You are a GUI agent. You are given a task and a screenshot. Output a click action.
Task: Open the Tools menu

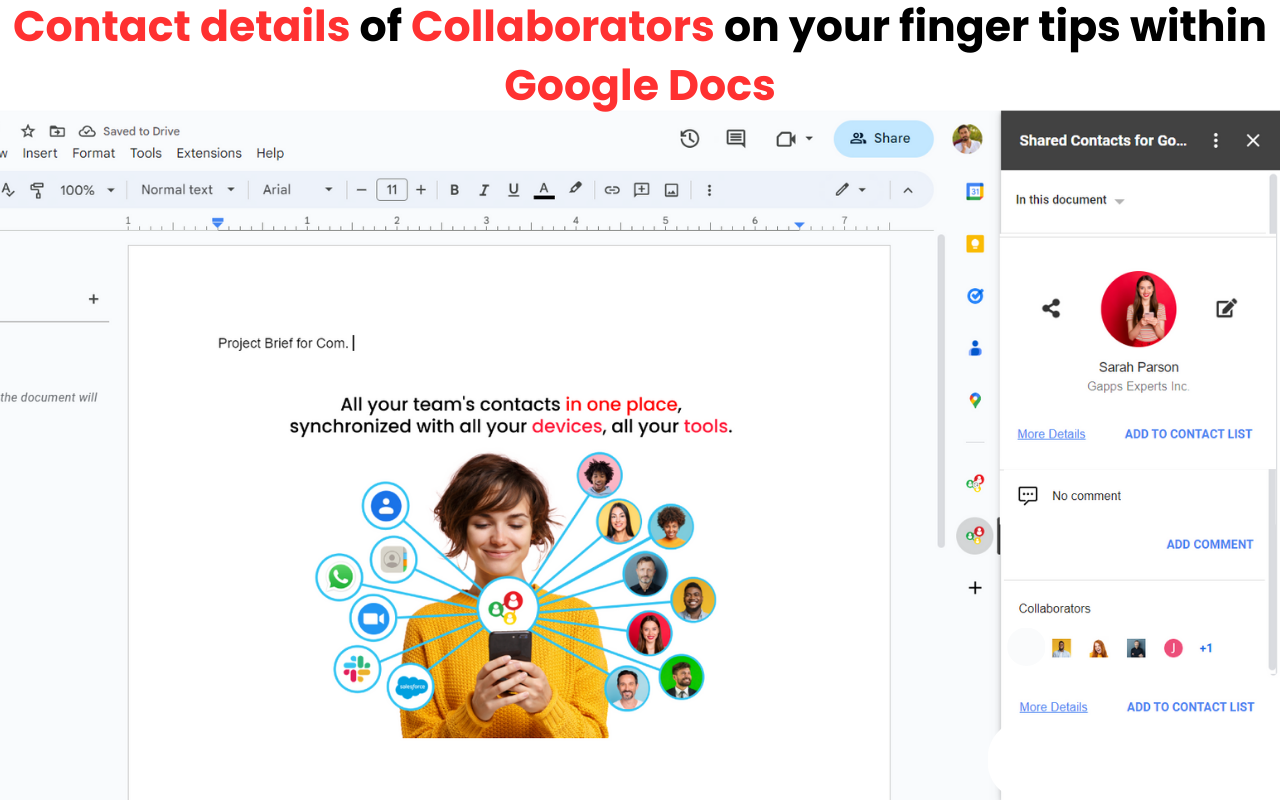click(x=146, y=153)
